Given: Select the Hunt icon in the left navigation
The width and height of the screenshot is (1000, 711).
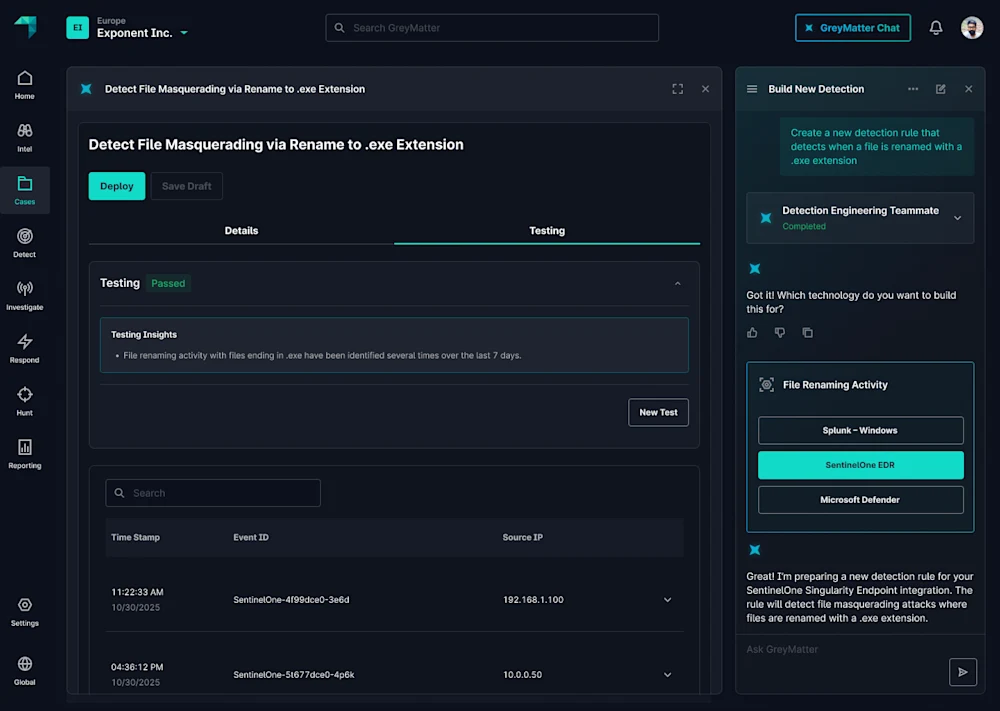Looking at the screenshot, I should (x=24, y=399).
